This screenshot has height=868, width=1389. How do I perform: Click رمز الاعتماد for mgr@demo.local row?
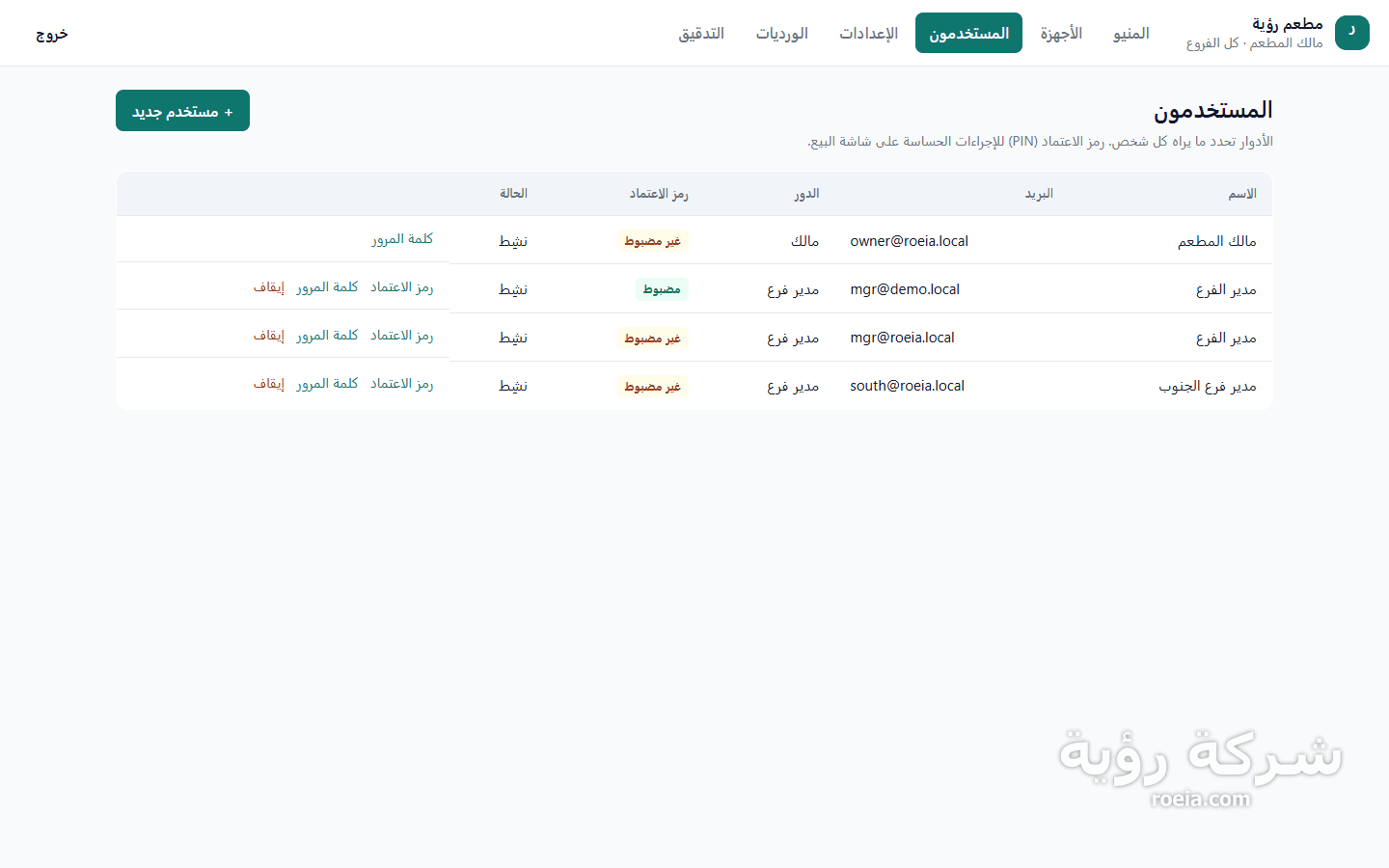[402, 286]
